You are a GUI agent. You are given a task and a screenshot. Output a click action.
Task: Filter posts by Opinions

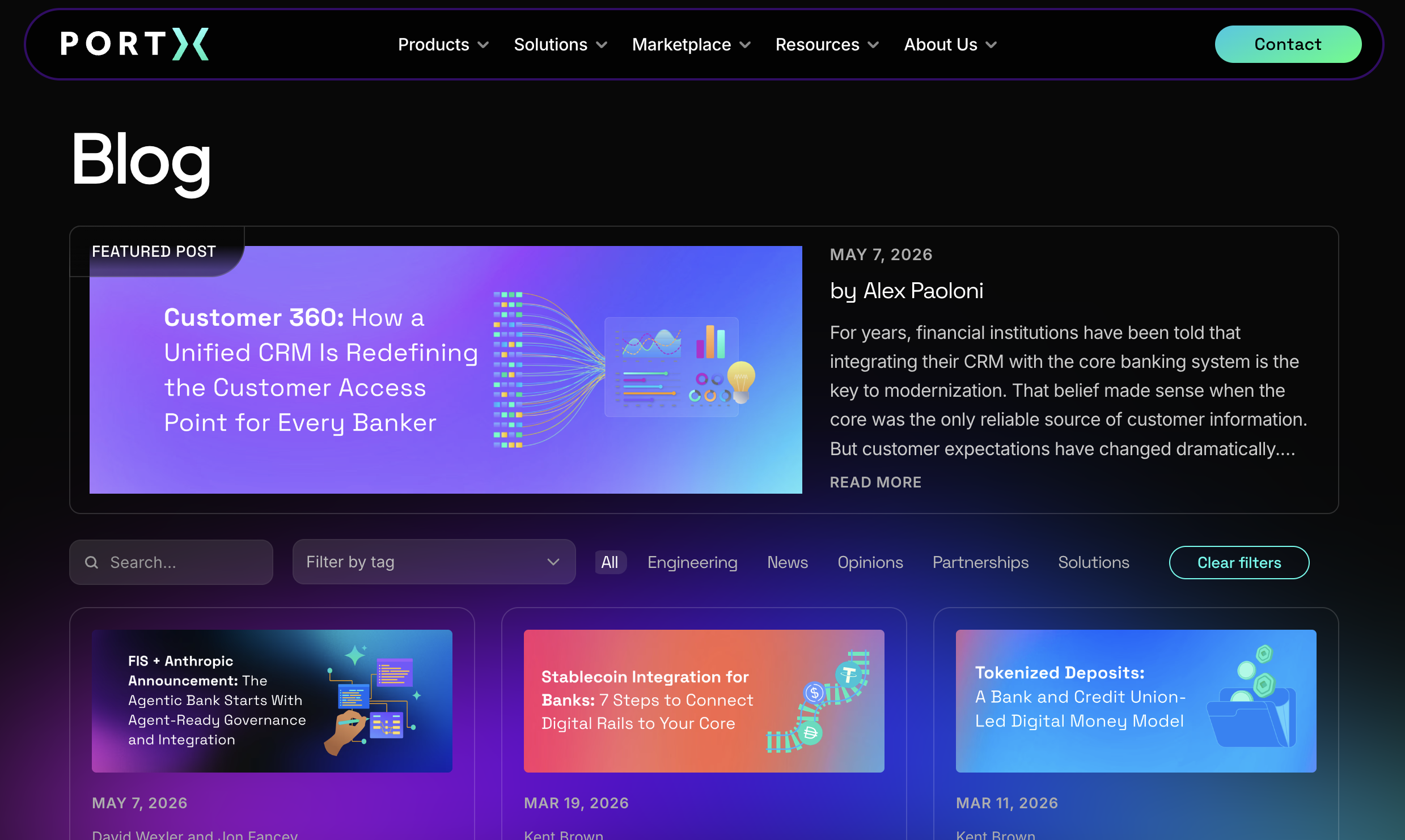(x=870, y=562)
